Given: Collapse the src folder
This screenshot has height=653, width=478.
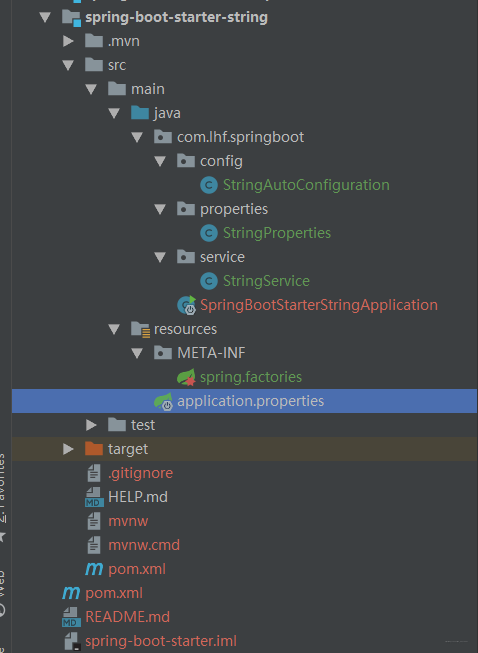Looking at the screenshot, I should point(68,65).
